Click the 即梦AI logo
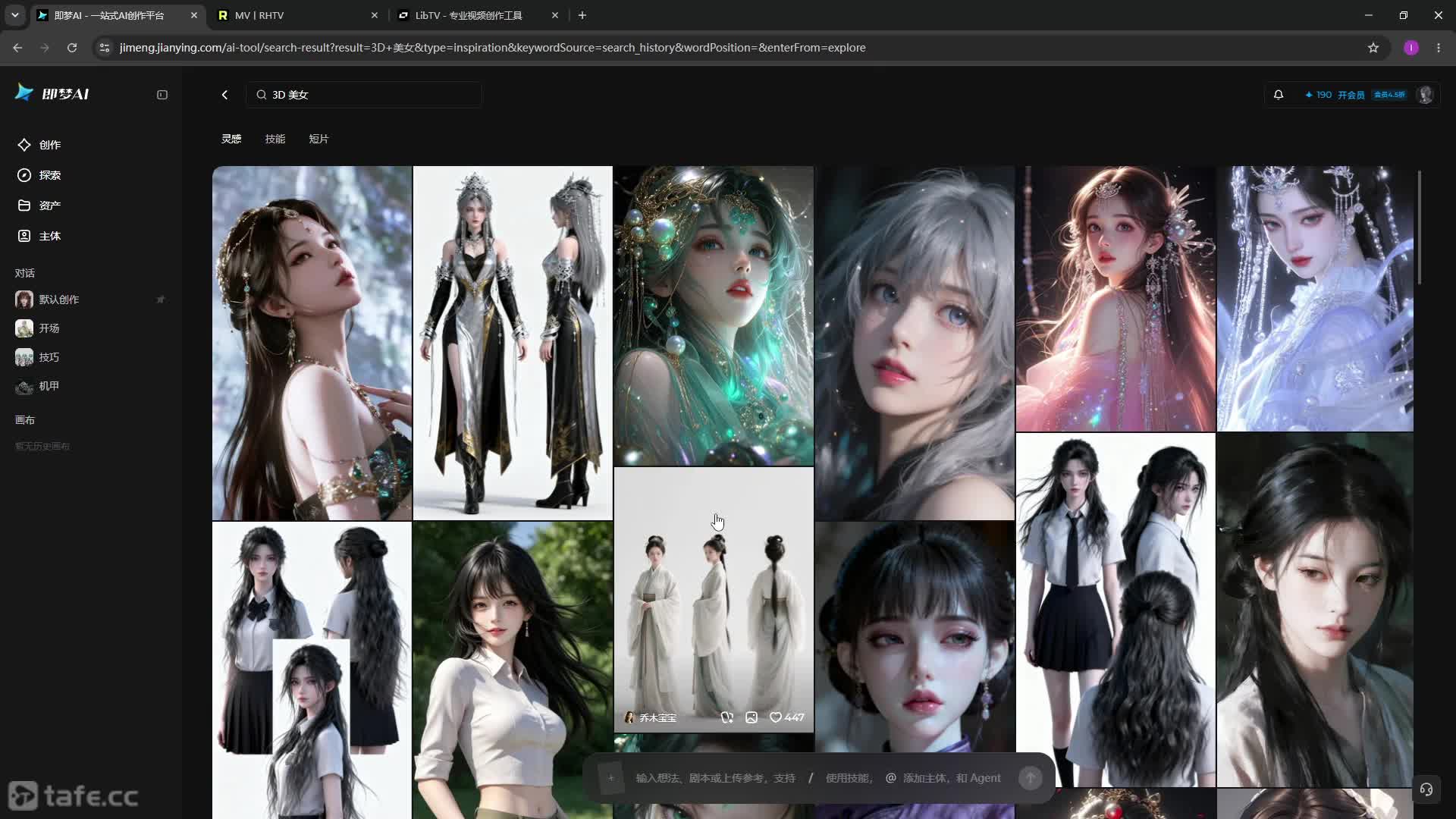Viewport: 1456px width, 819px height. [x=52, y=93]
